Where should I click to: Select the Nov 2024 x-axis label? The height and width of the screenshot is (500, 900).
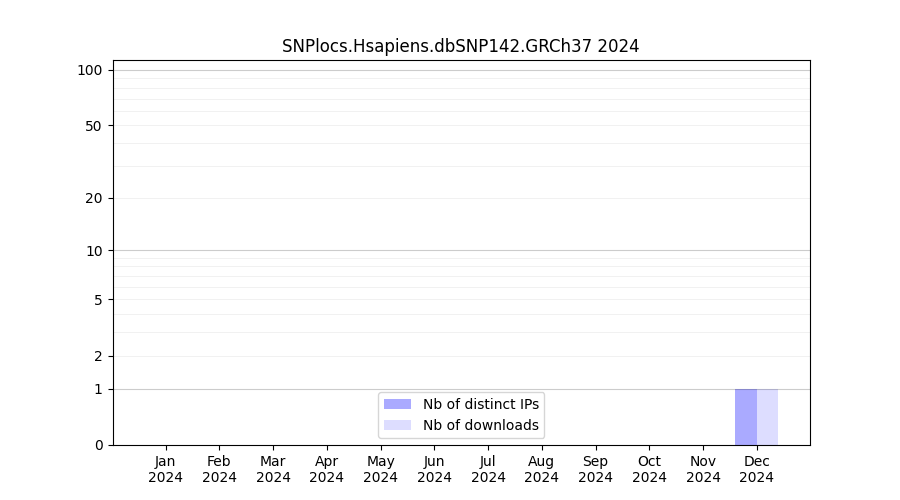tap(703, 469)
